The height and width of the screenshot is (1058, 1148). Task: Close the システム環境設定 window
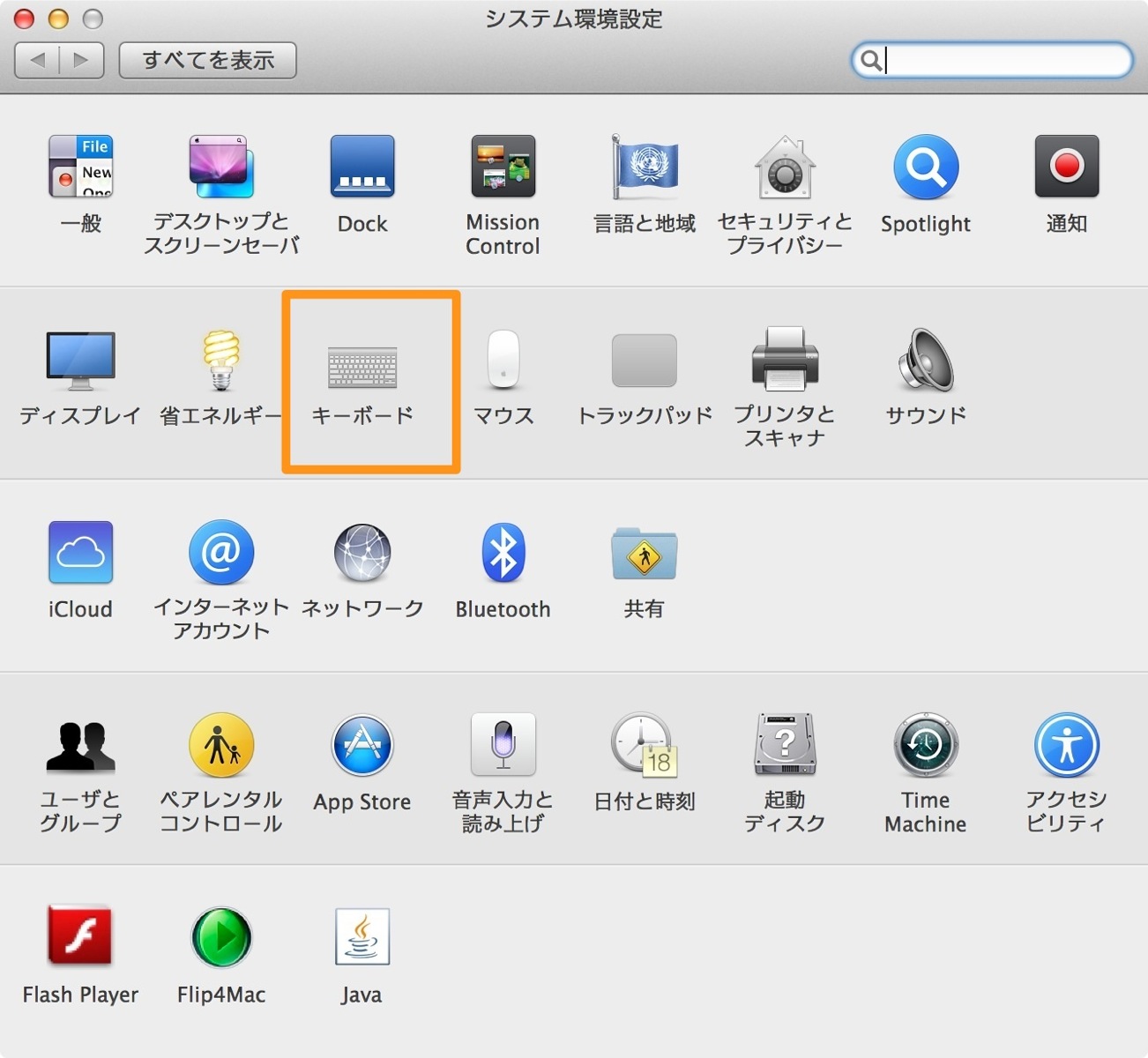pyautogui.click(x=25, y=19)
